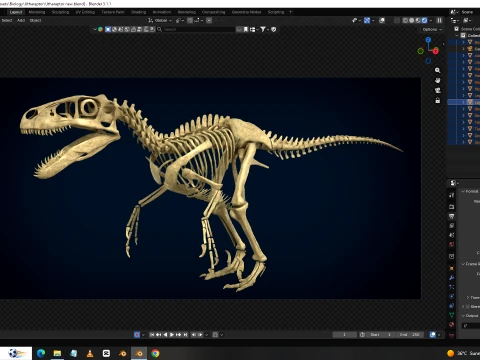Toggle auto keying record button
480x360 pixels.
(137, 335)
